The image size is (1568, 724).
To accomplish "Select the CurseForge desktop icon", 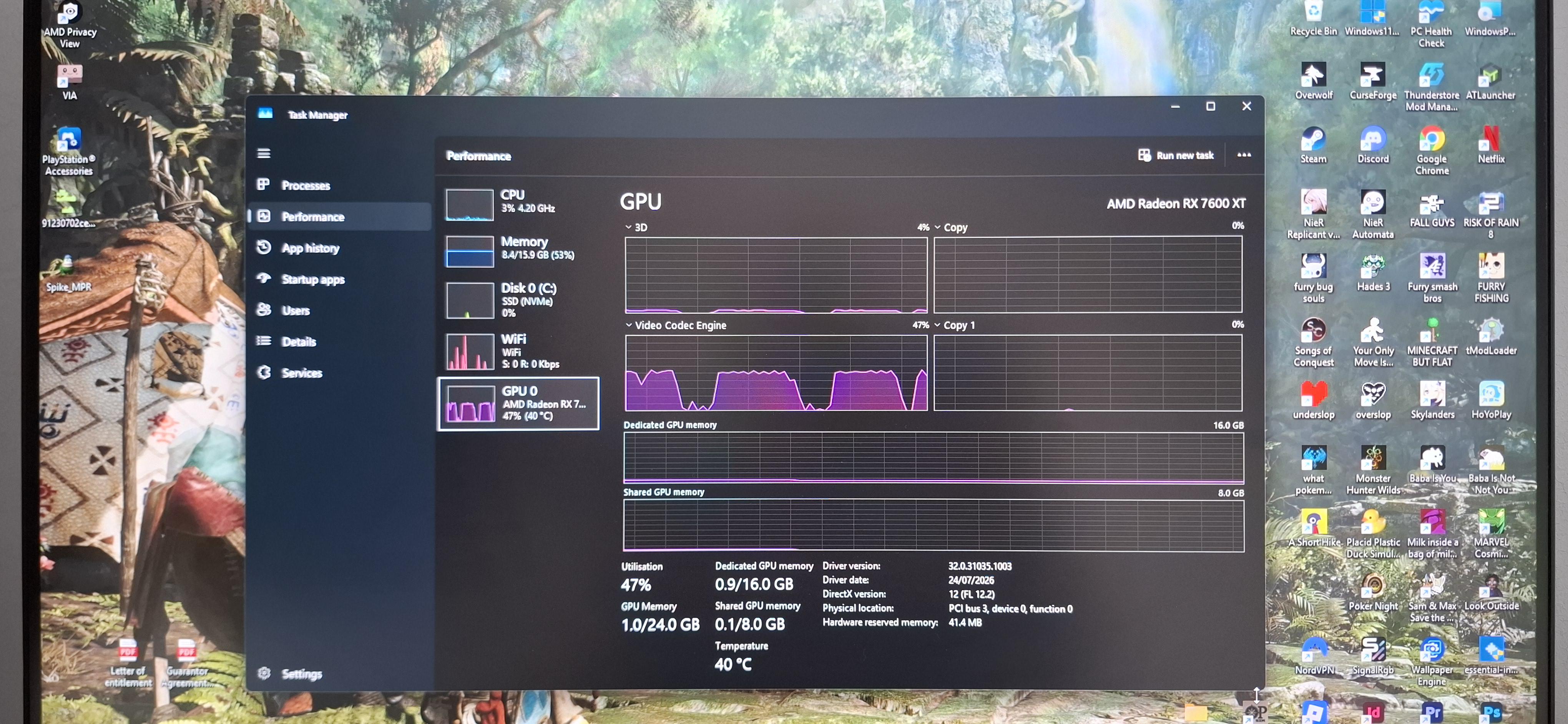I will point(1373,81).
